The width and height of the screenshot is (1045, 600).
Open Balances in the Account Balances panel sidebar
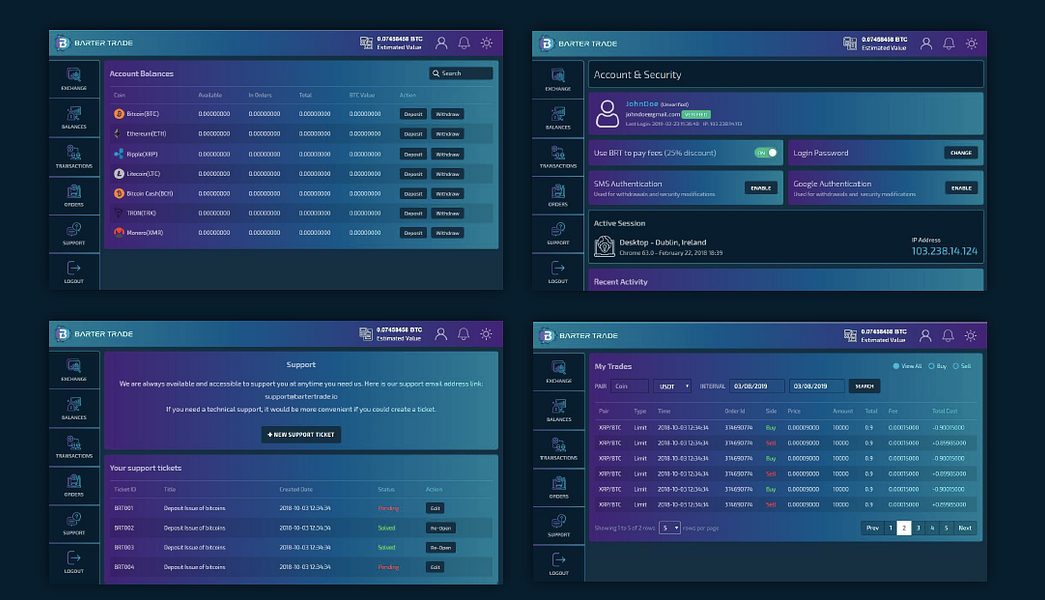tap(74, 118)
